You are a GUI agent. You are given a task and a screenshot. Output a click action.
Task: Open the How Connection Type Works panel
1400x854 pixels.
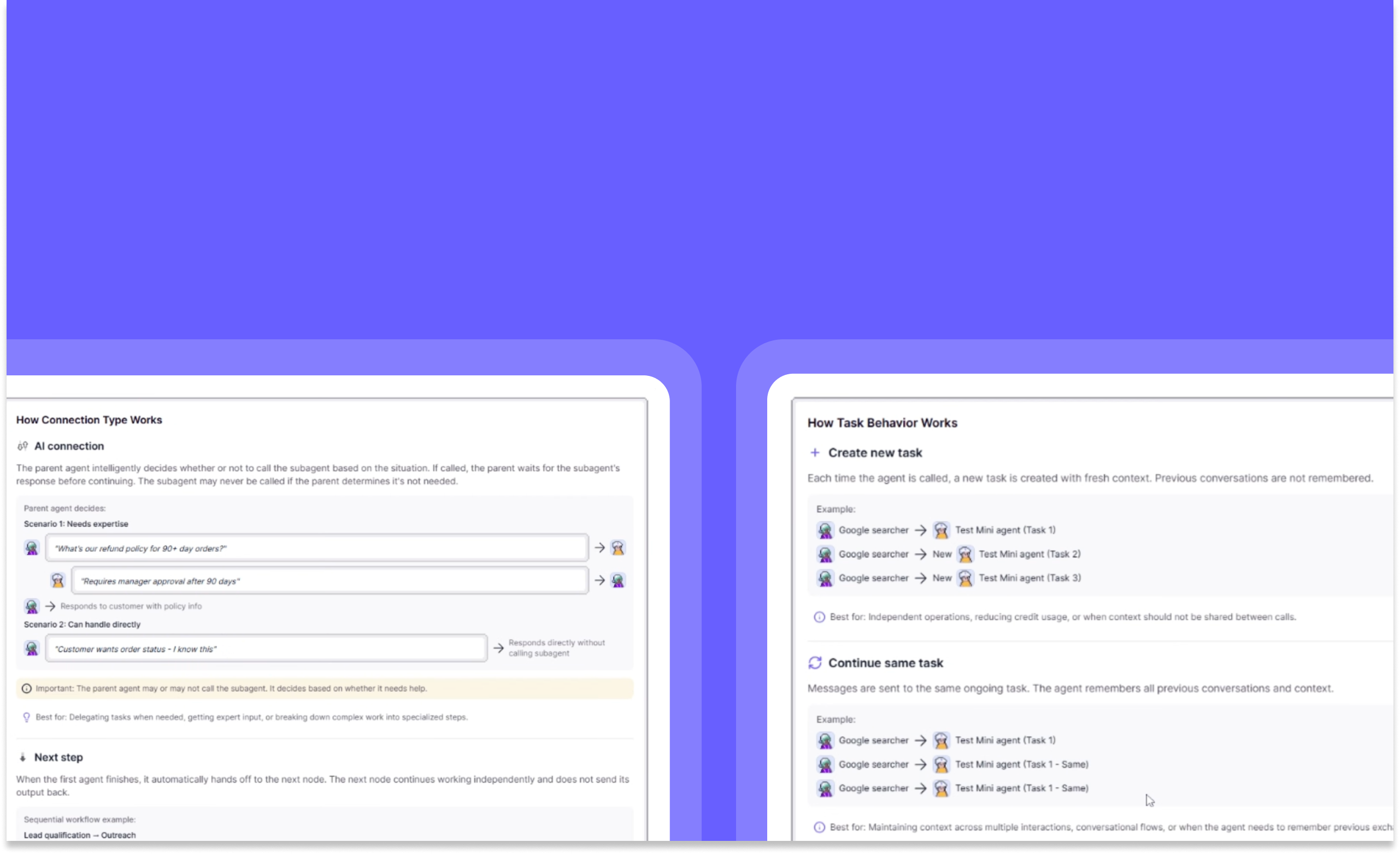pos(89,419)
